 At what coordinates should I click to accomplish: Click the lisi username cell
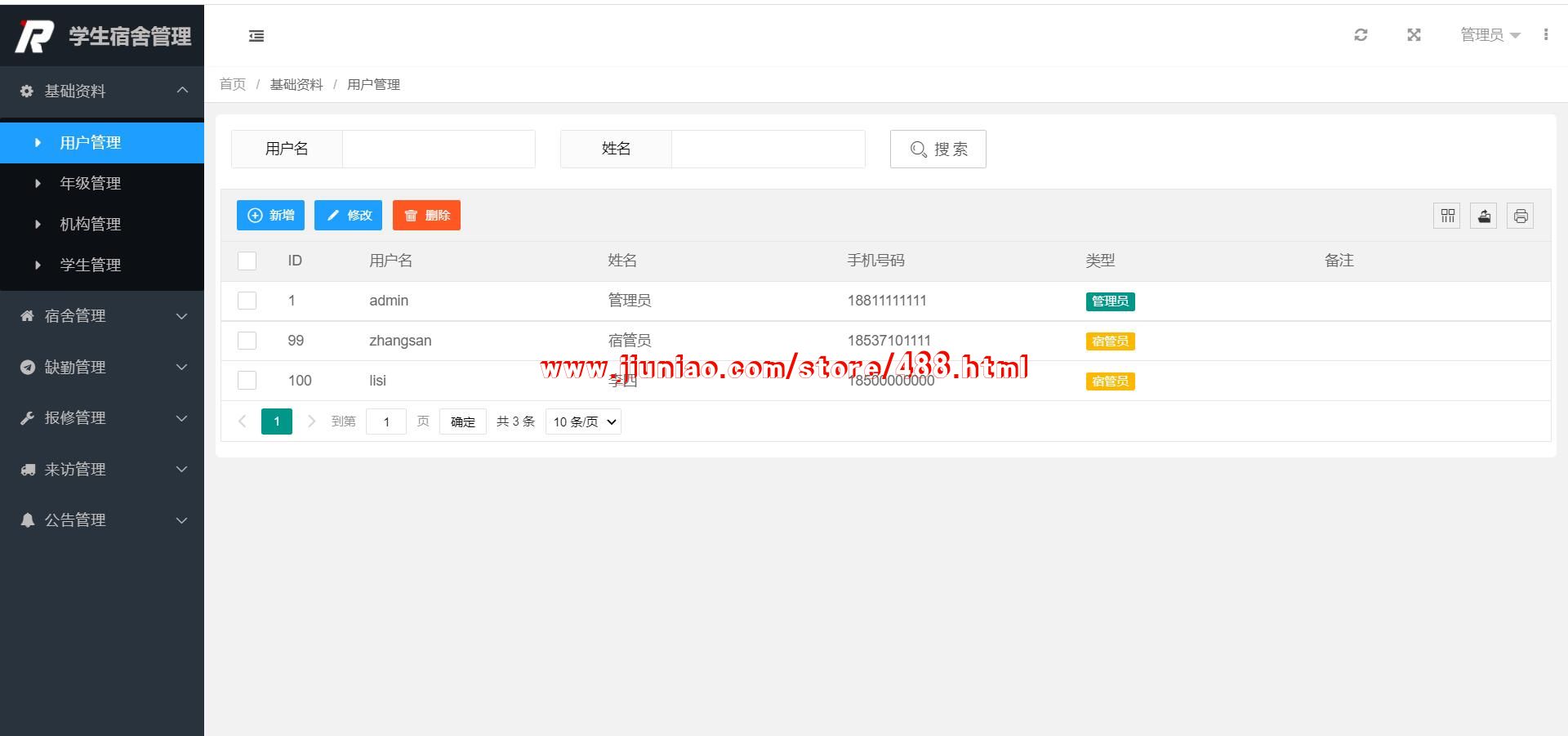pos(377,381)
